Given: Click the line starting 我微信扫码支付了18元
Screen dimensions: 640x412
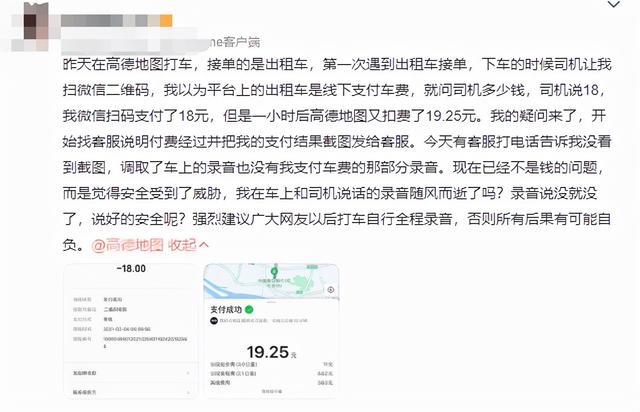Looking at the screenshot, I should click(334, 116).
